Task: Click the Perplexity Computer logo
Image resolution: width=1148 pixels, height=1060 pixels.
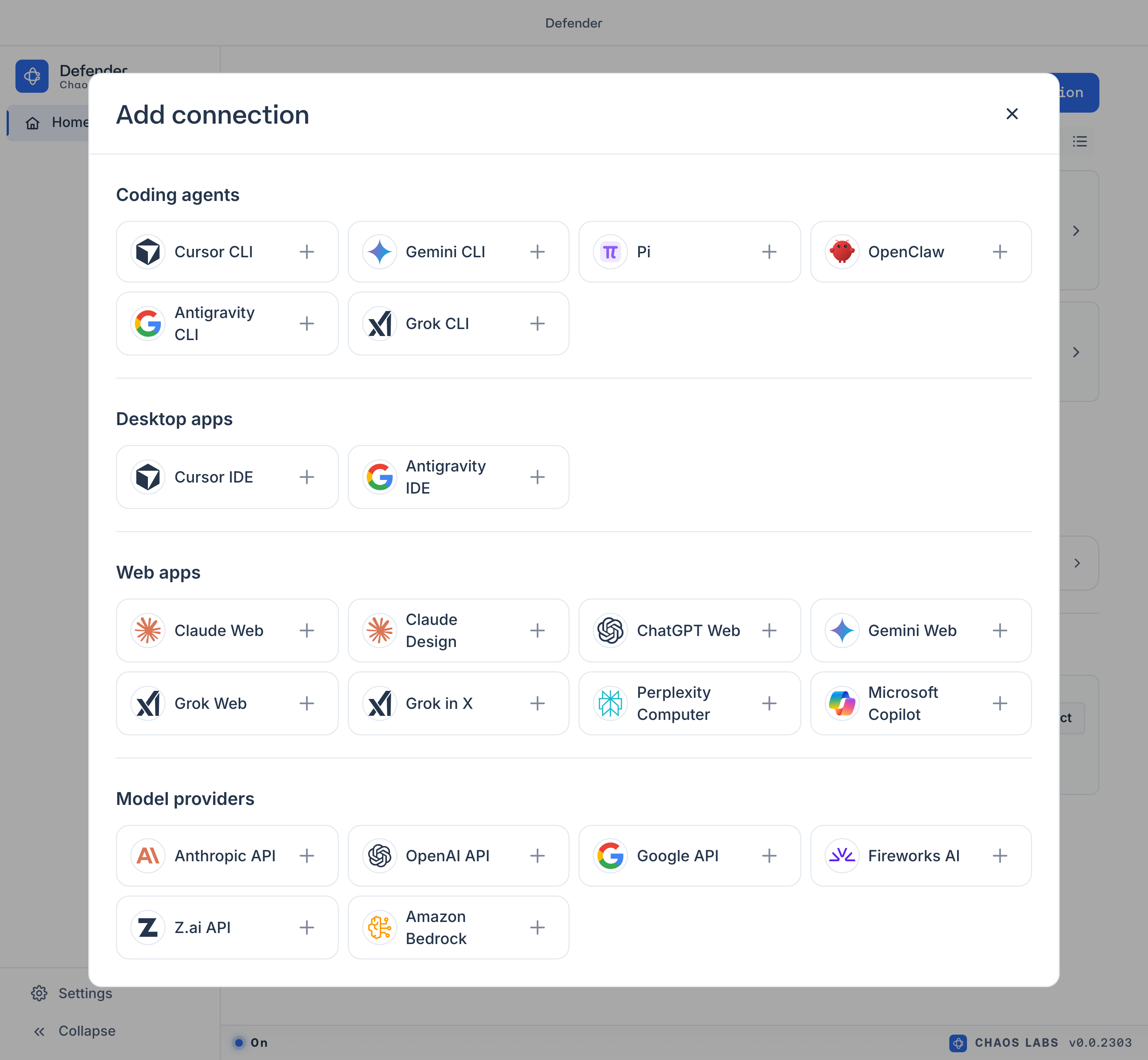Action: (611, 703)
